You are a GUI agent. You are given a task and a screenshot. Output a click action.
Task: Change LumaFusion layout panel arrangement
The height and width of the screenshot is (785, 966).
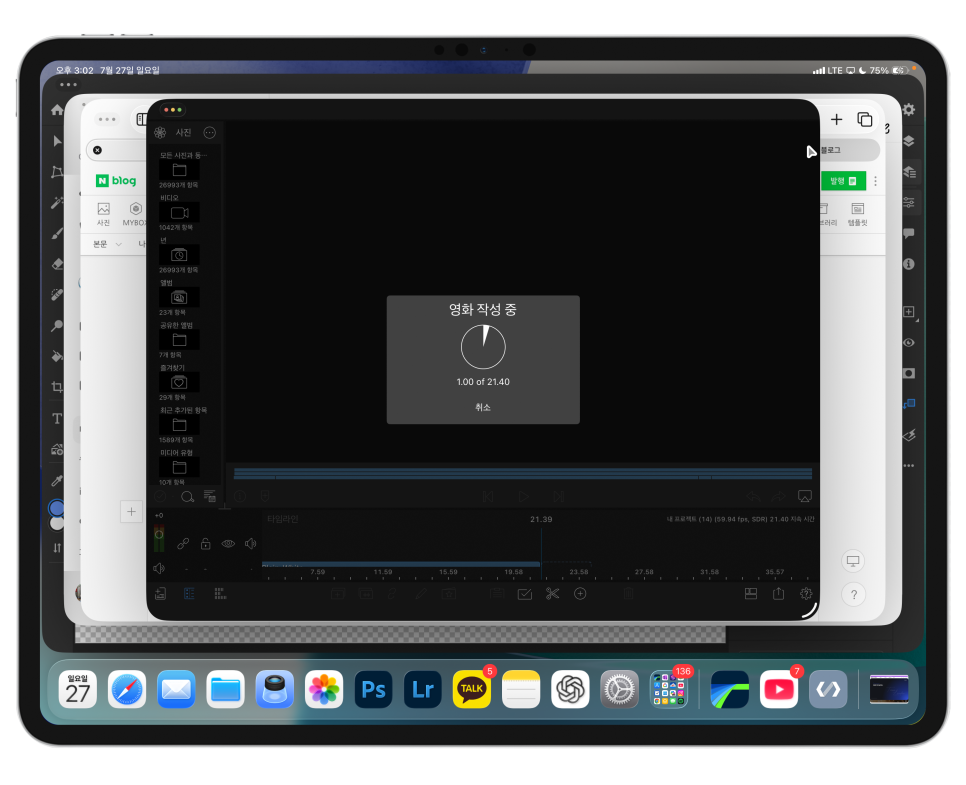point(750,593)
